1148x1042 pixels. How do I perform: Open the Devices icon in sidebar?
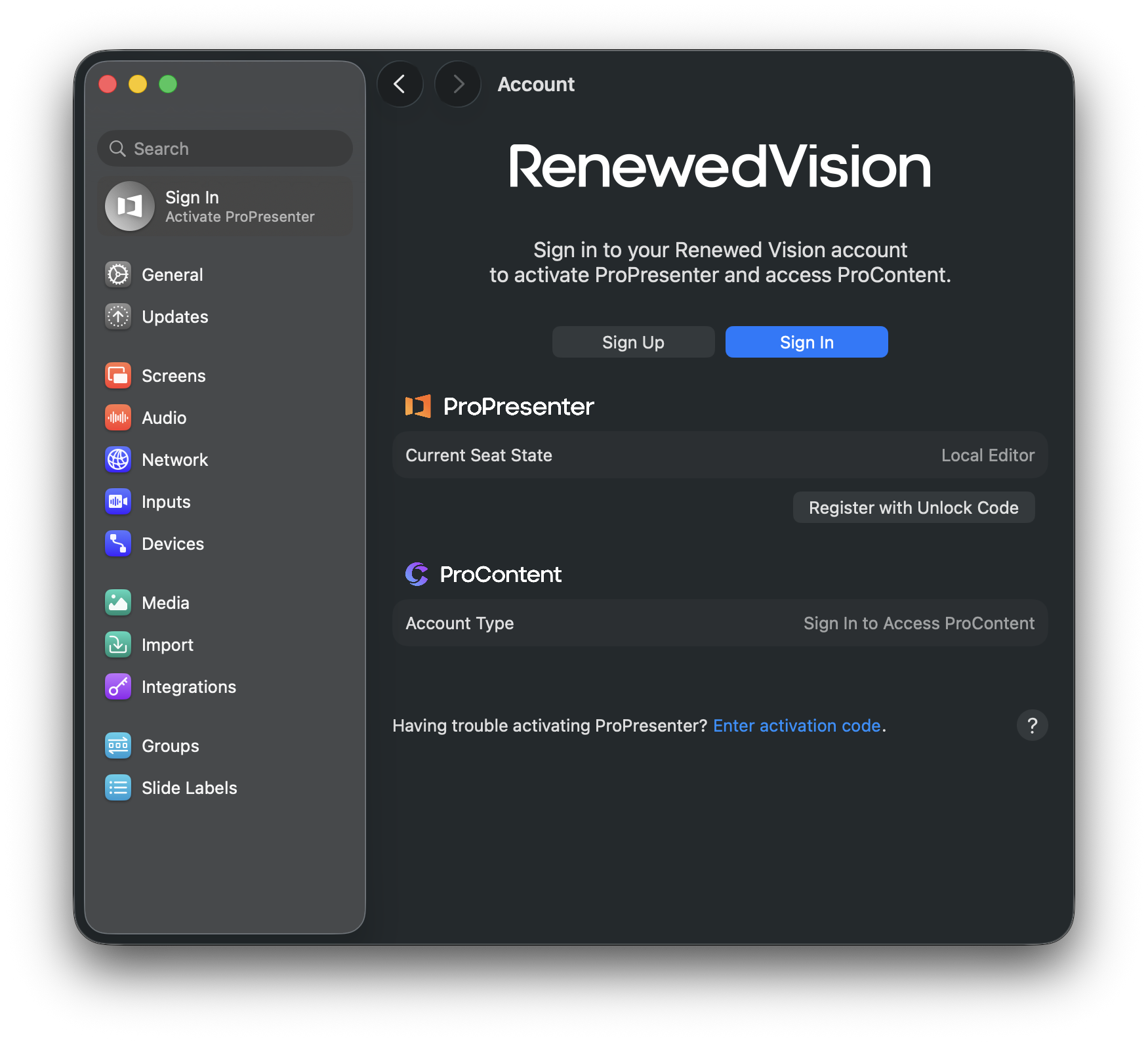(x=118, y=543)
